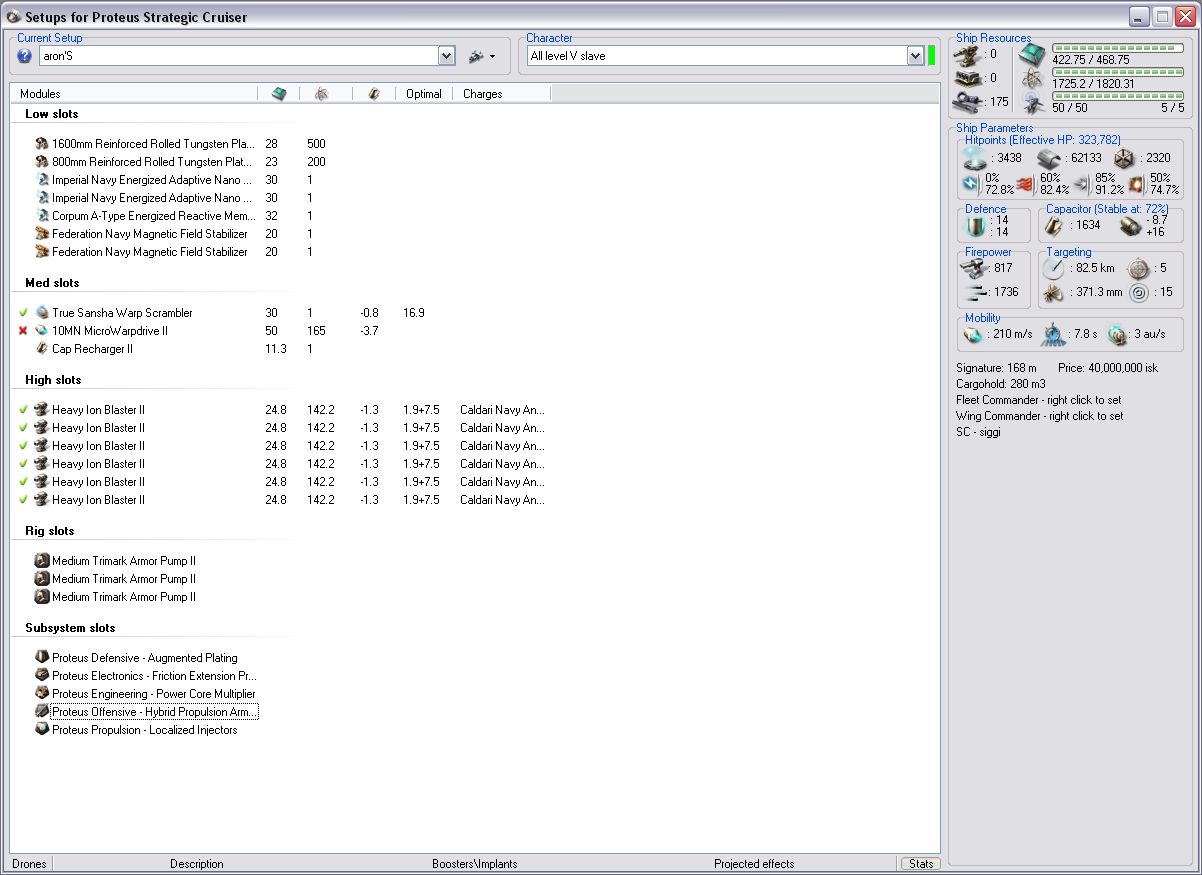Click the targeting range icon showing 82.5 km
Image resolution: width=1202 pixels, height=875 pixels.
pyautogui.click(x=1054, y=268)
